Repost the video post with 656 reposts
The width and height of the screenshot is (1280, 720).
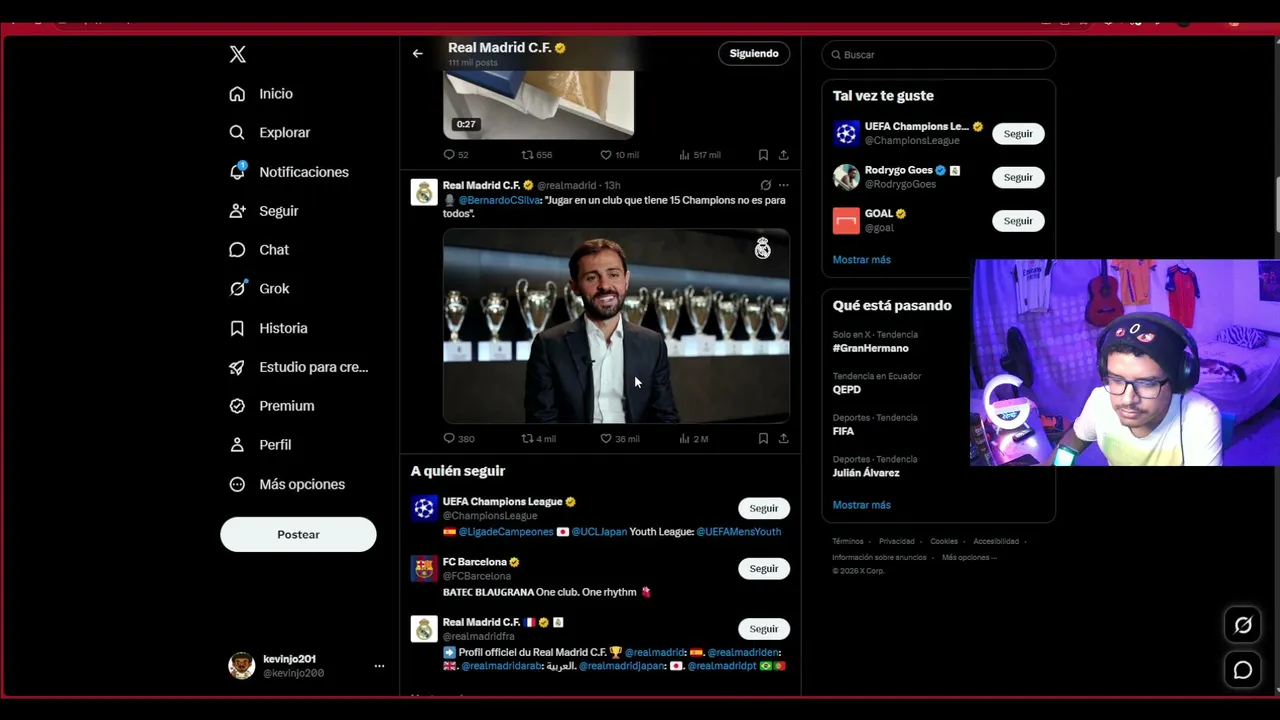tap(527, 155)
